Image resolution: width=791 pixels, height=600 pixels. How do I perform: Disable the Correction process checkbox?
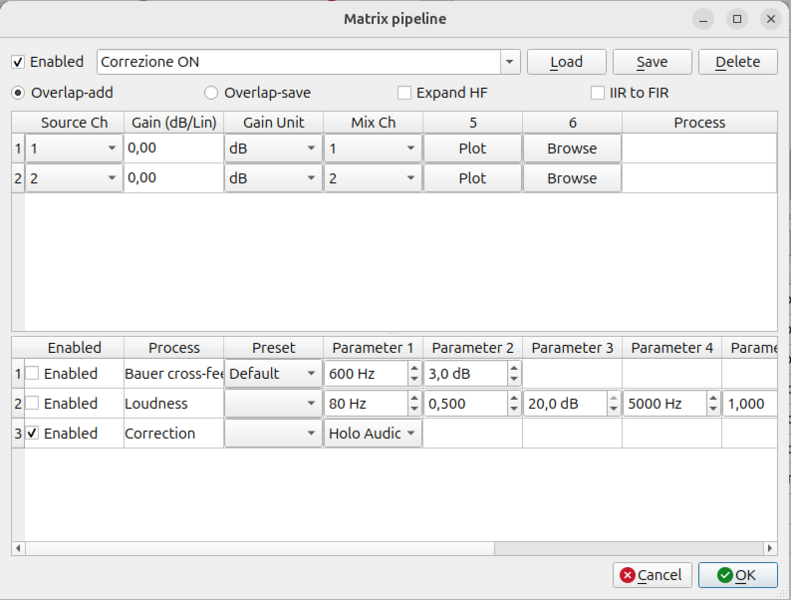click(x=33, y=433)
